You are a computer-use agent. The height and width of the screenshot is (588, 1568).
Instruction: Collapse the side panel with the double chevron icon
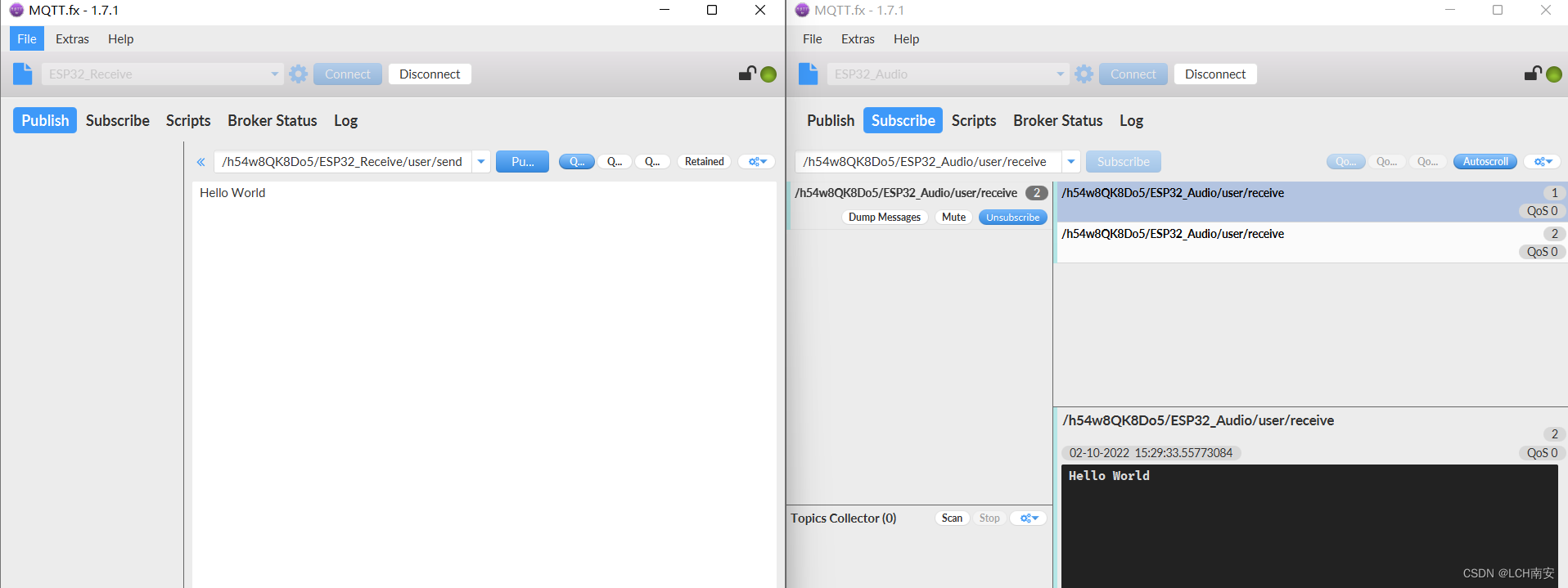pos(201,162)
